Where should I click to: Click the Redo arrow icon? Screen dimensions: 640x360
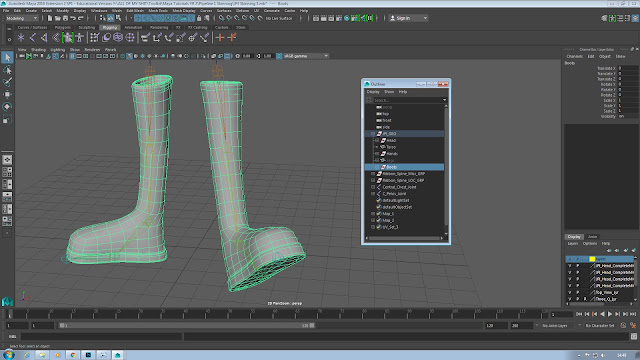tap(80, 18)
